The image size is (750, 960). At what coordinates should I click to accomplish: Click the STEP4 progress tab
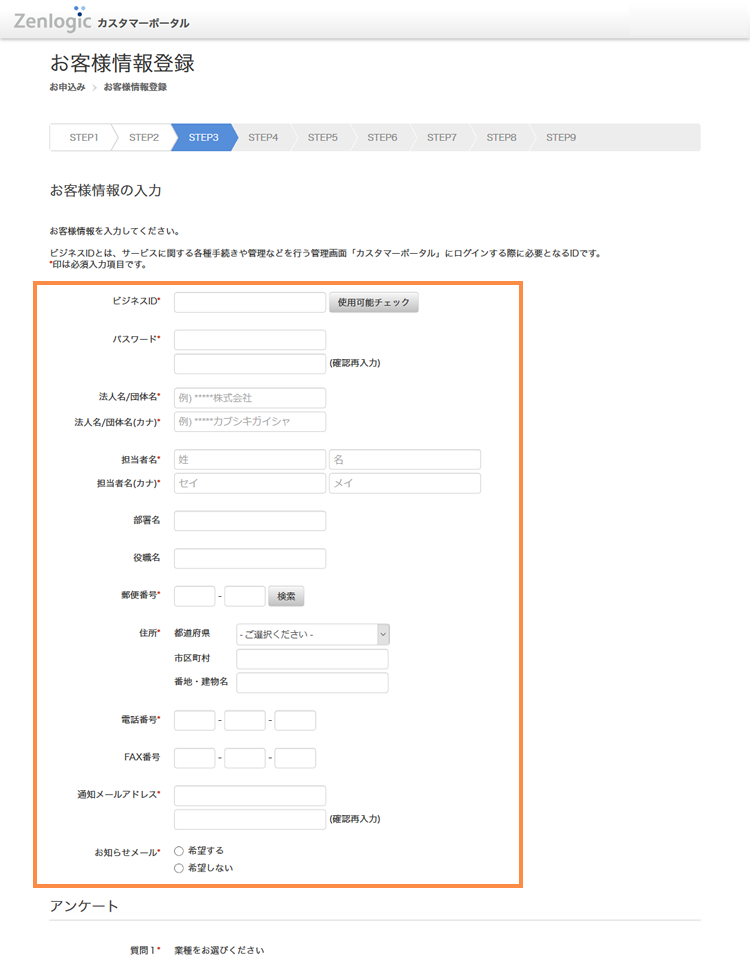click(263, 138)
